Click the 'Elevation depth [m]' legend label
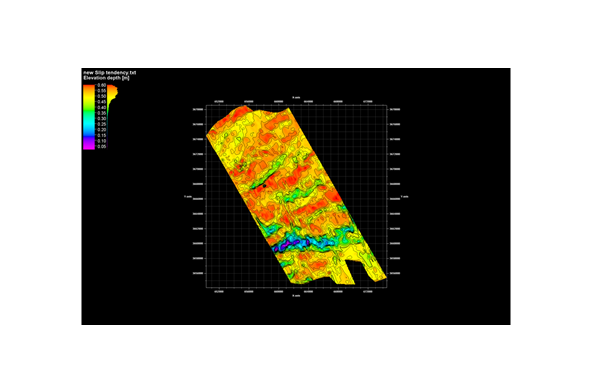 106,78
